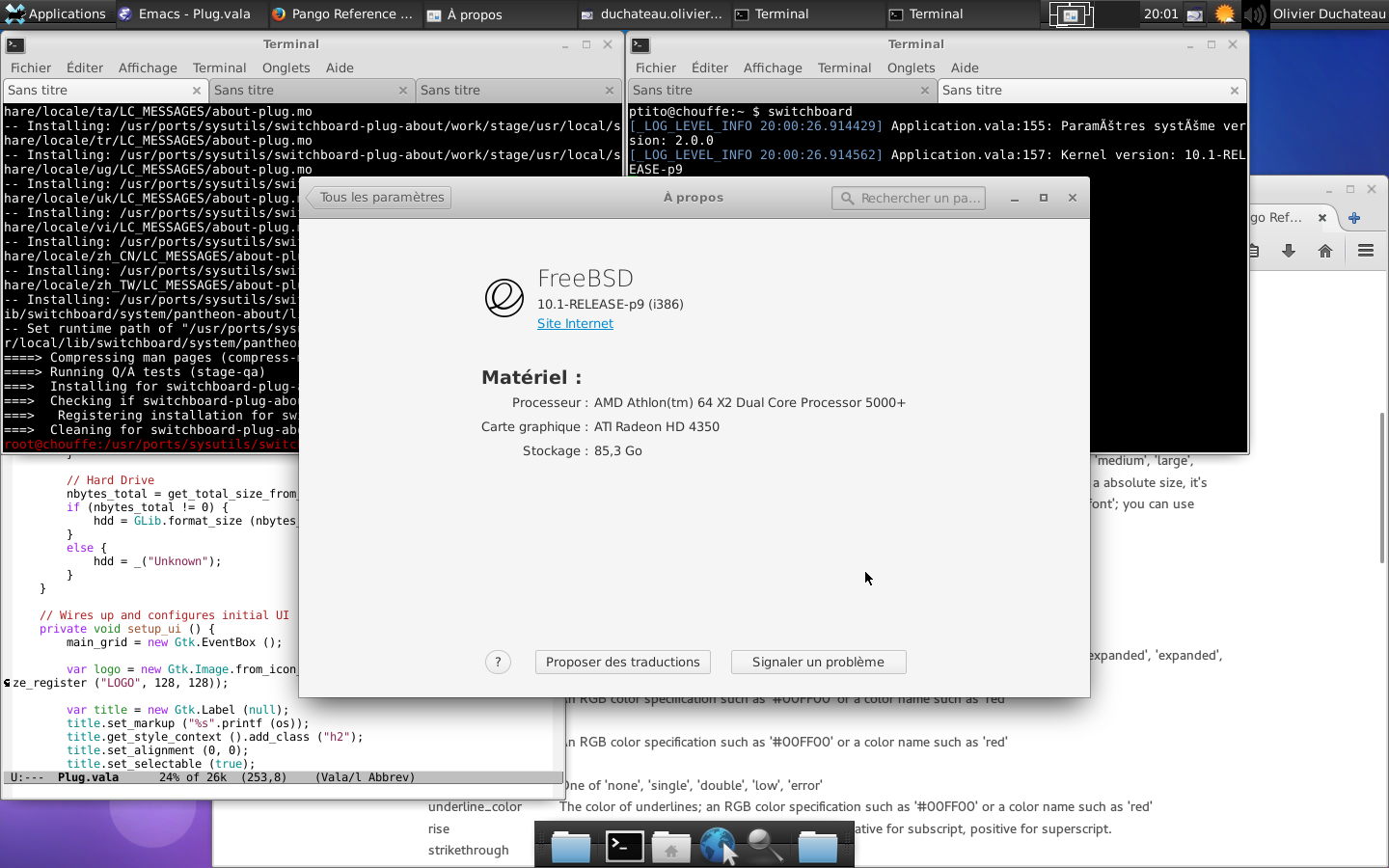Select the middle Sans titre tab in left Terminal
The width and height of the screenshot is (1389, 868).
312,91
